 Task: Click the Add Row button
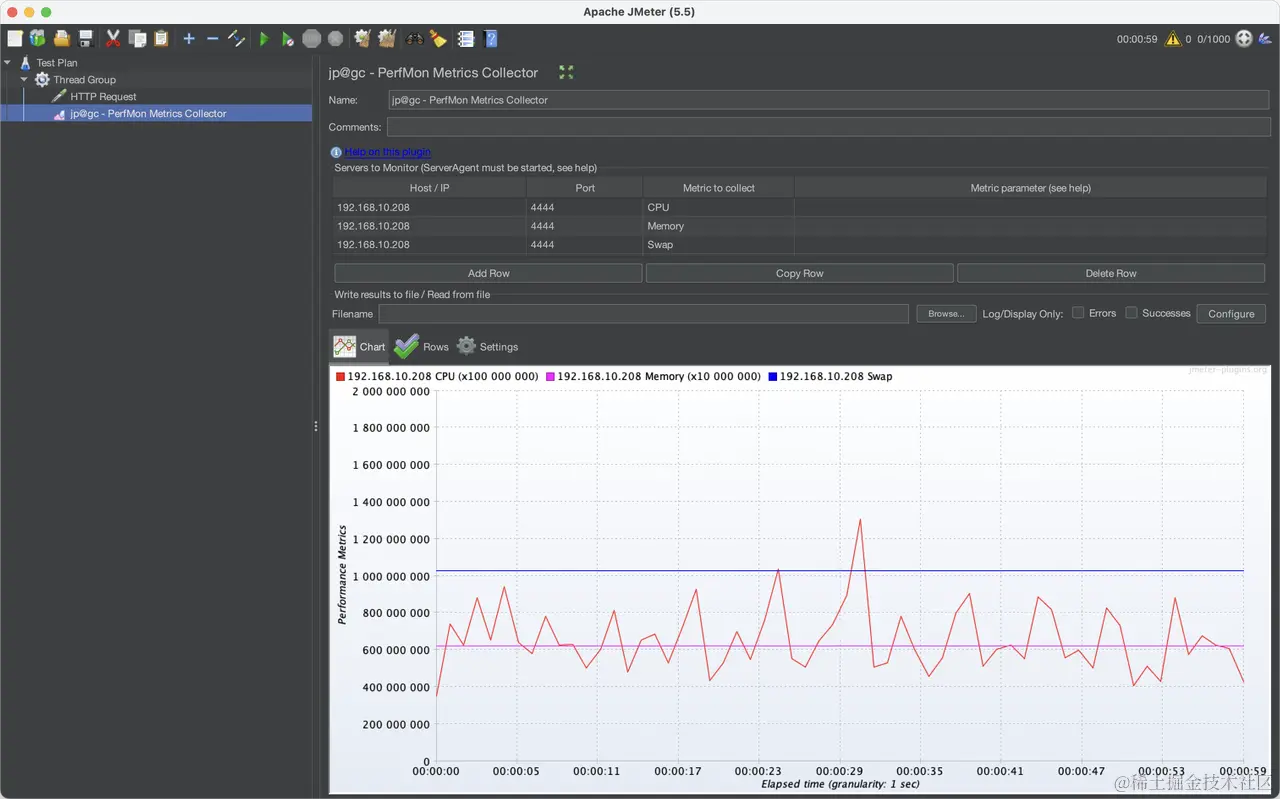[488, 273]
